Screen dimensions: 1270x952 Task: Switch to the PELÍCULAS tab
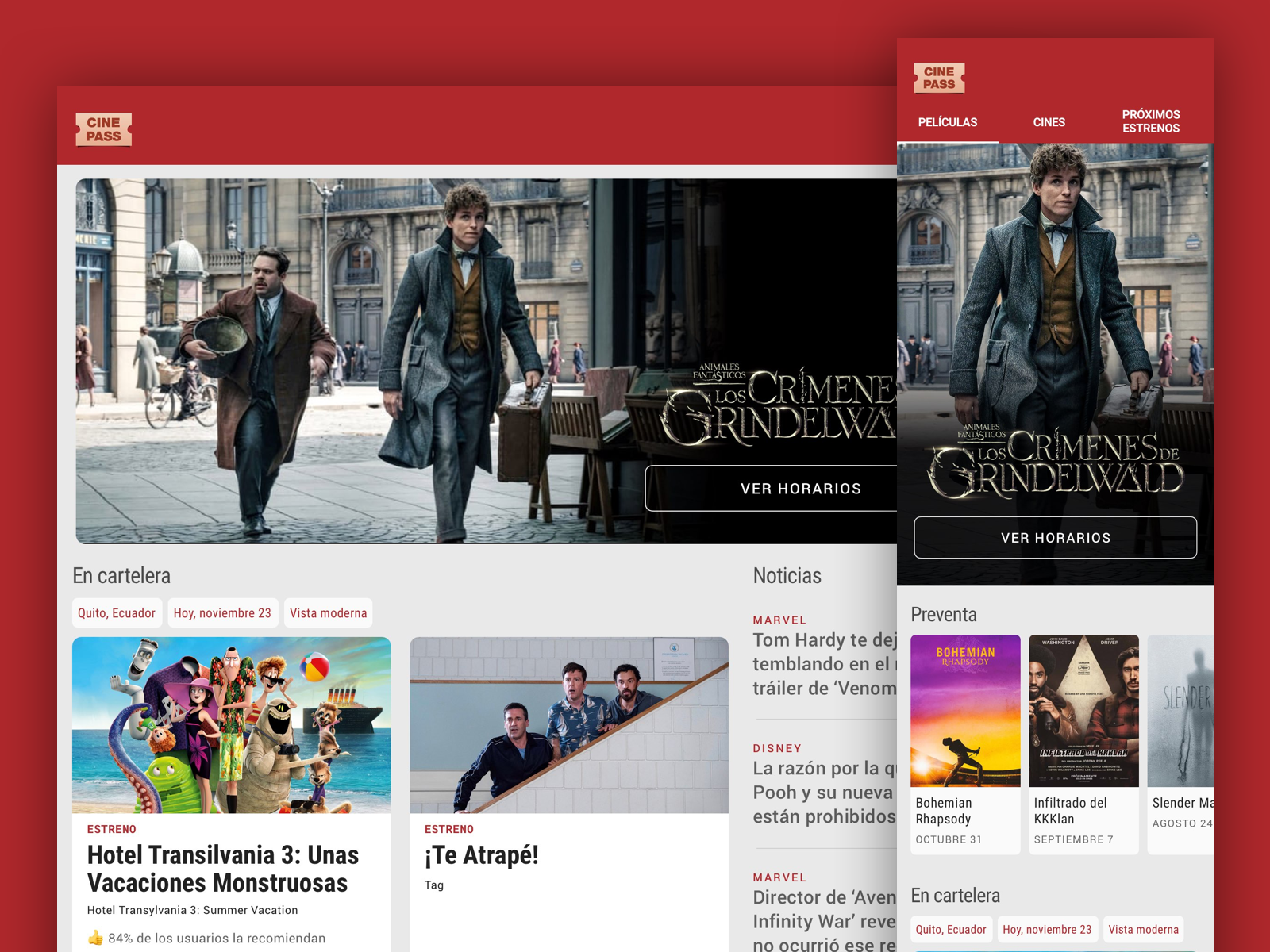point(949,122)
